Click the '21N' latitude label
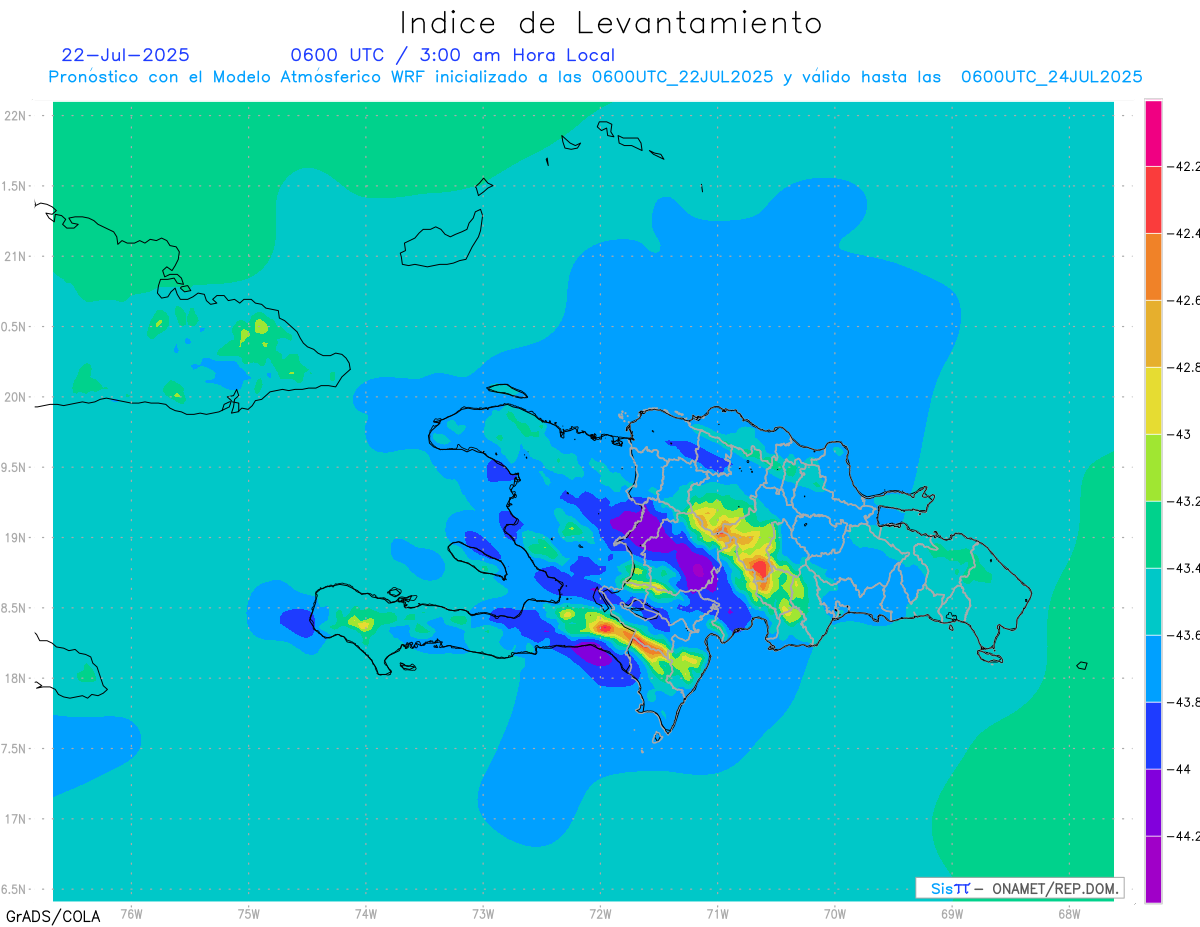Image resolution: width=1200 pixels, height=927 pixels. click(x=16, y=256)
